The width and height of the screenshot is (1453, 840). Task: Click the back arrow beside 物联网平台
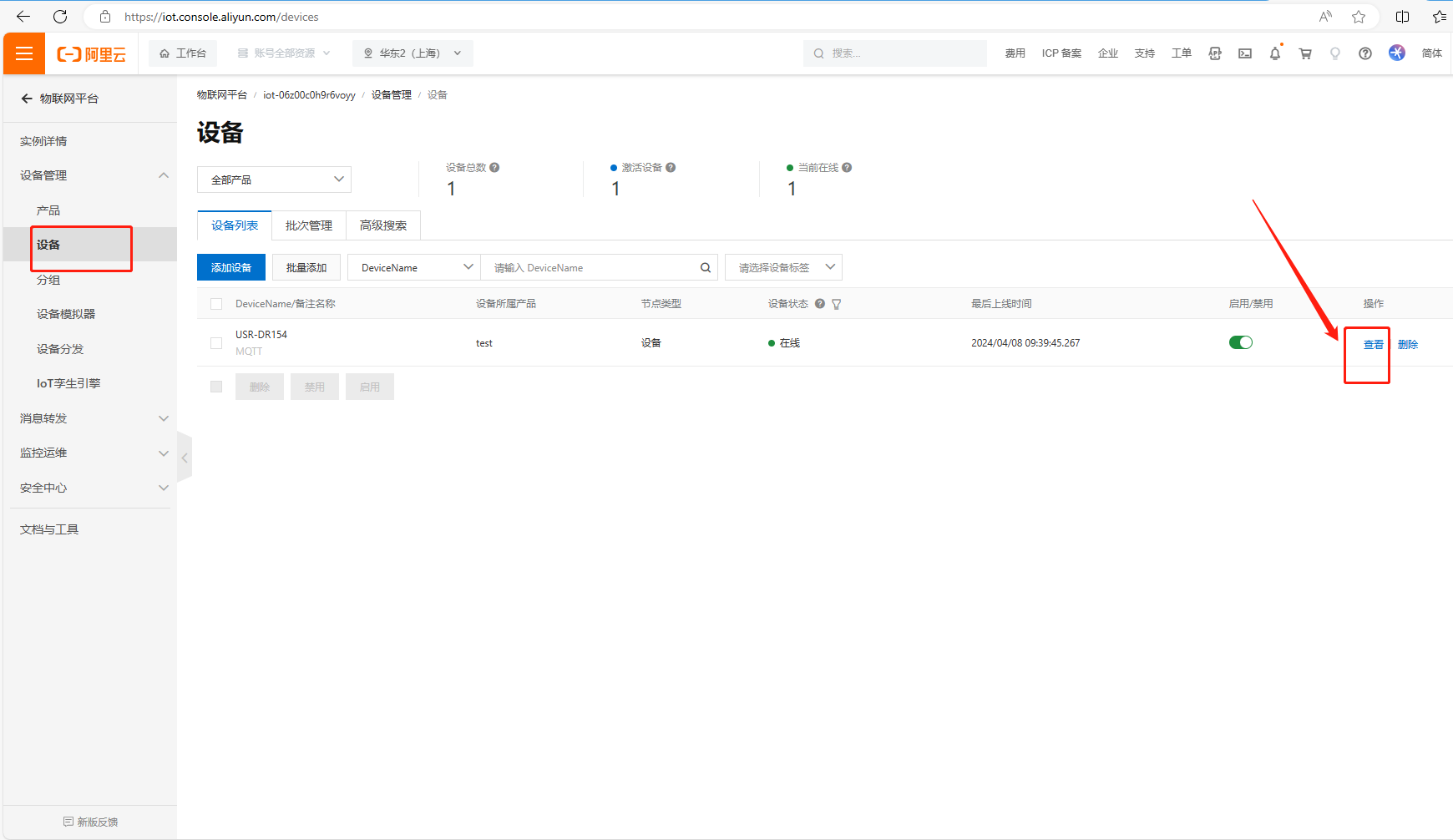(27, 99)
